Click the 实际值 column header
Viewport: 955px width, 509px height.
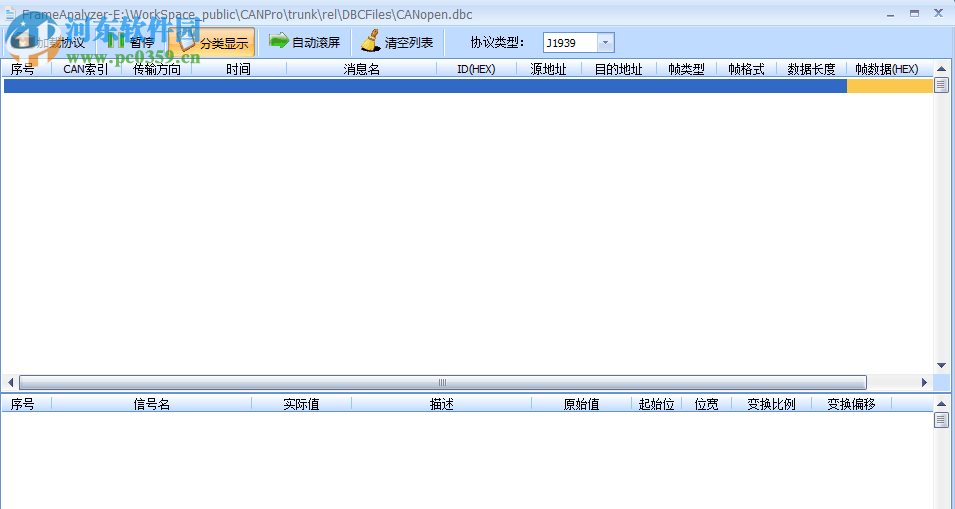click(301, 404)
